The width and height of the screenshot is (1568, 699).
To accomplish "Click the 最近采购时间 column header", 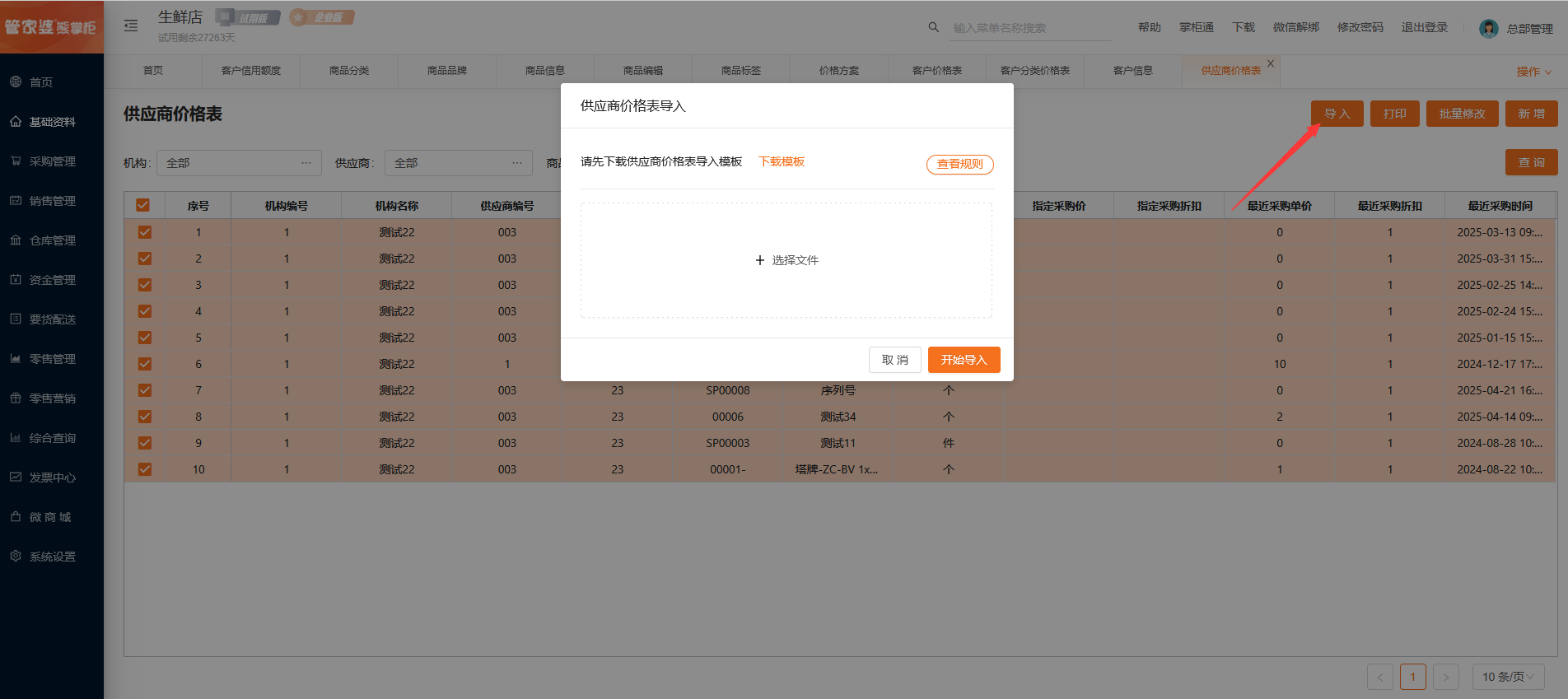I will pyautogui.click(x=1500, y=206).
